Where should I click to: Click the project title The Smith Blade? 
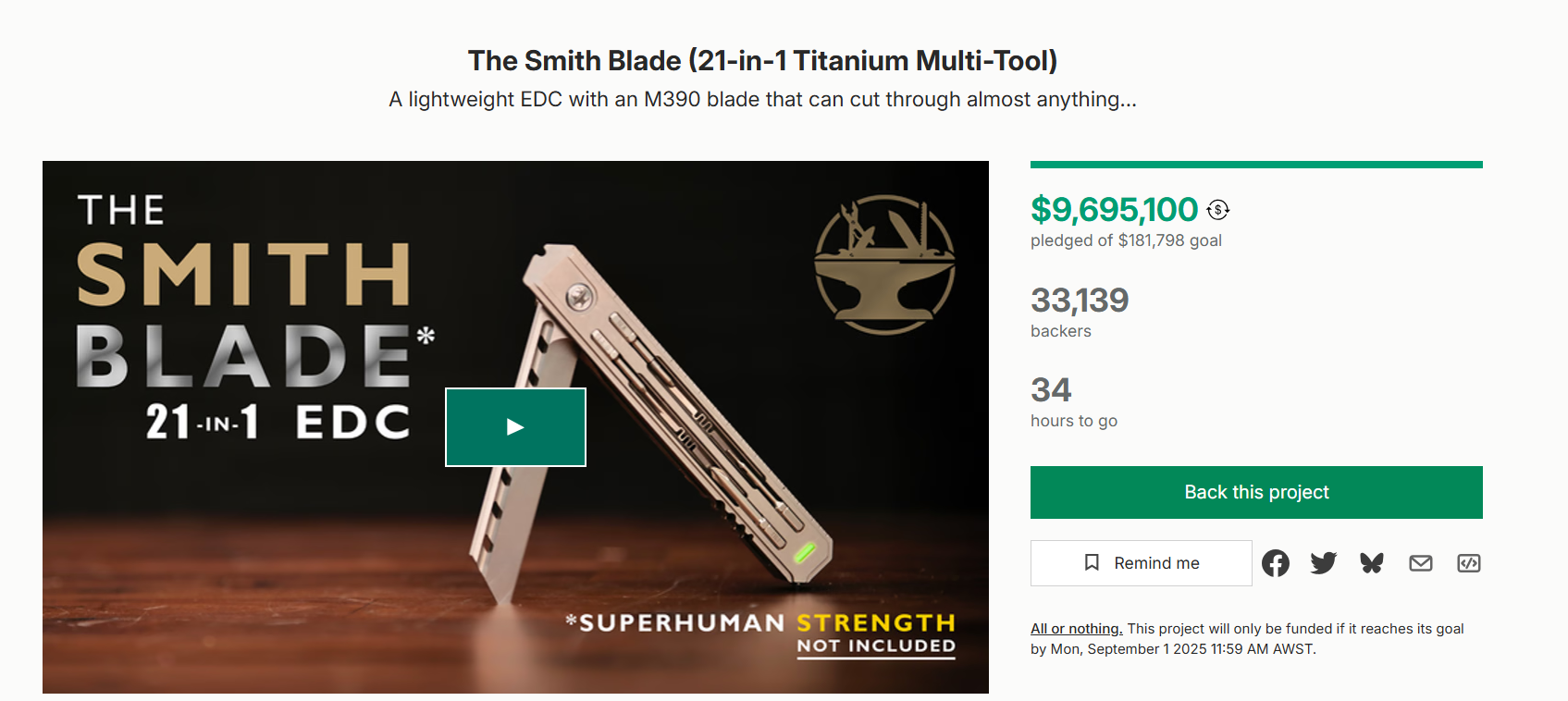(762, 60)
